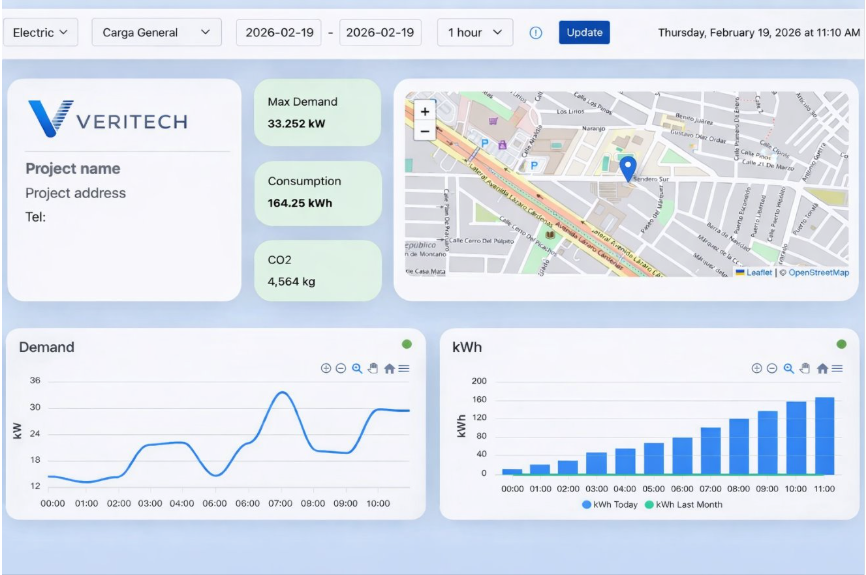Open the kWh chart hamburger menu
This screenshot has height=575, width=866.
tap(836, 369)
